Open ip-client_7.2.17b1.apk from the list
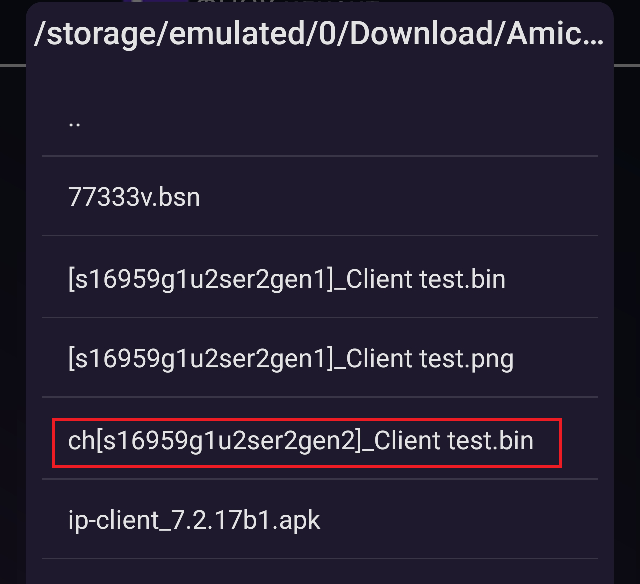 point(320,520)
